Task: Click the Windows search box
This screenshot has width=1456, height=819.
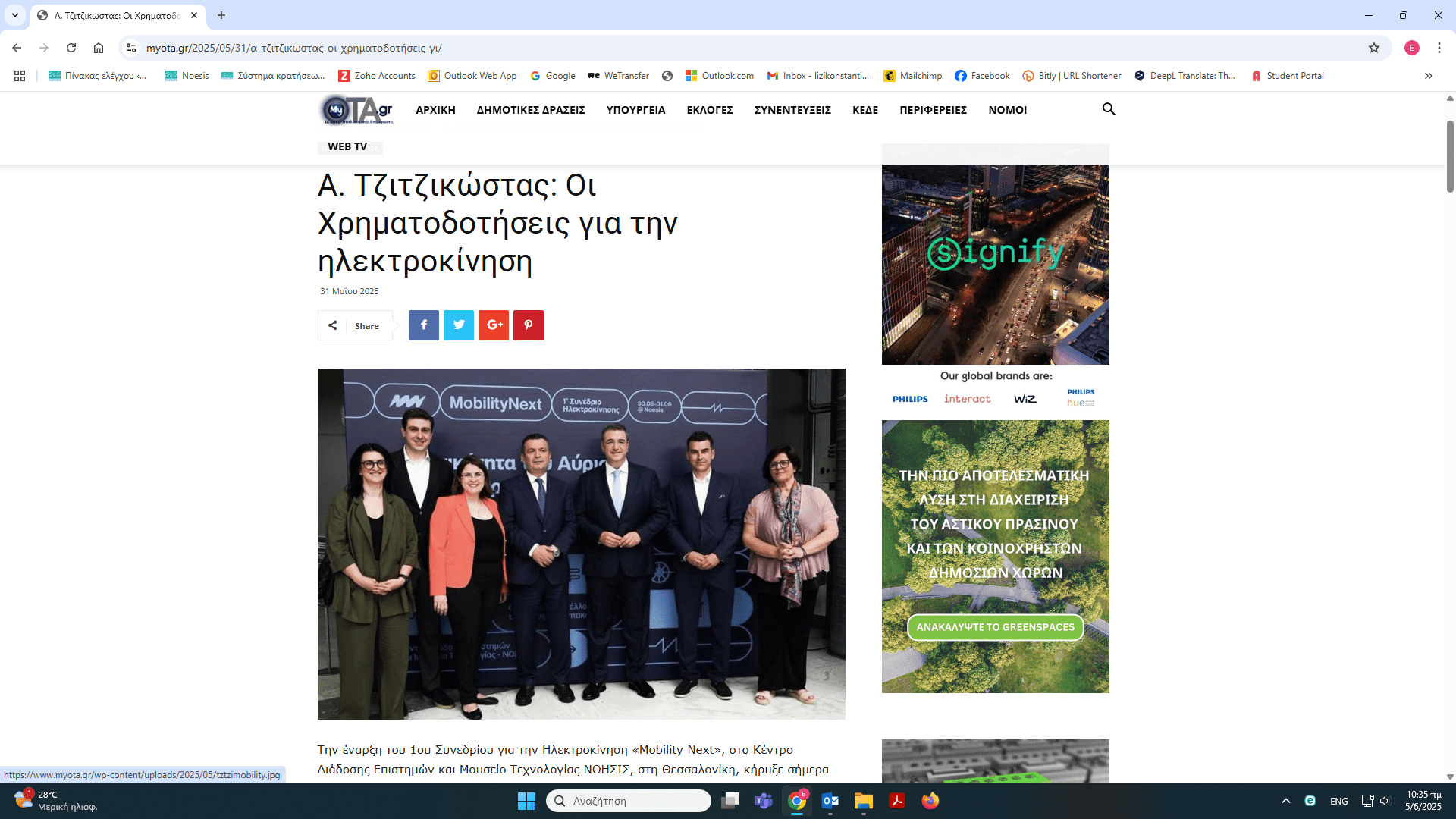Action: pos(629,801)
